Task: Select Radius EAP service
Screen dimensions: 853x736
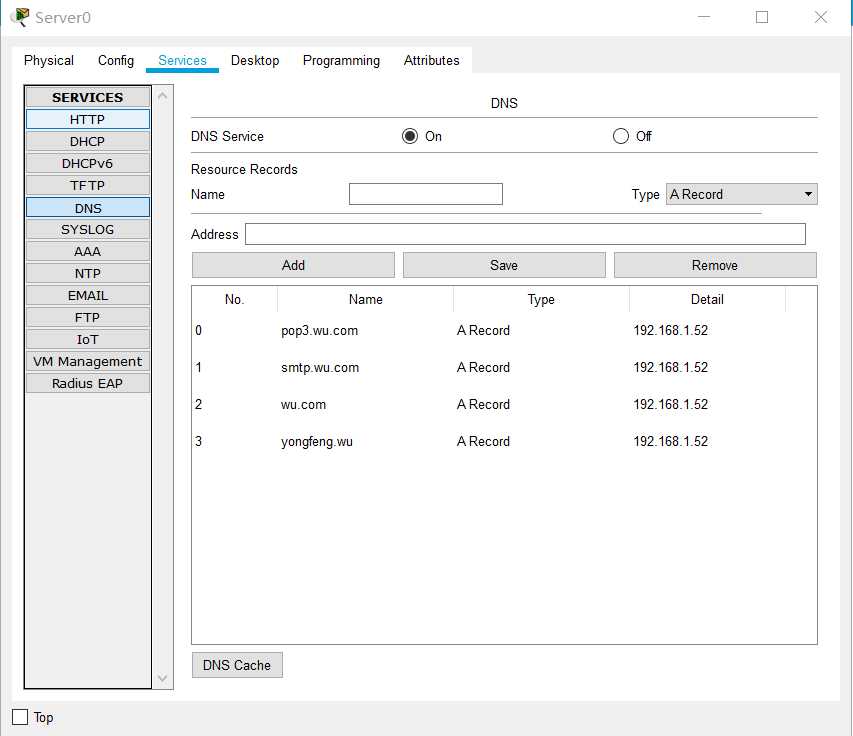Action: tap(88, 383)
